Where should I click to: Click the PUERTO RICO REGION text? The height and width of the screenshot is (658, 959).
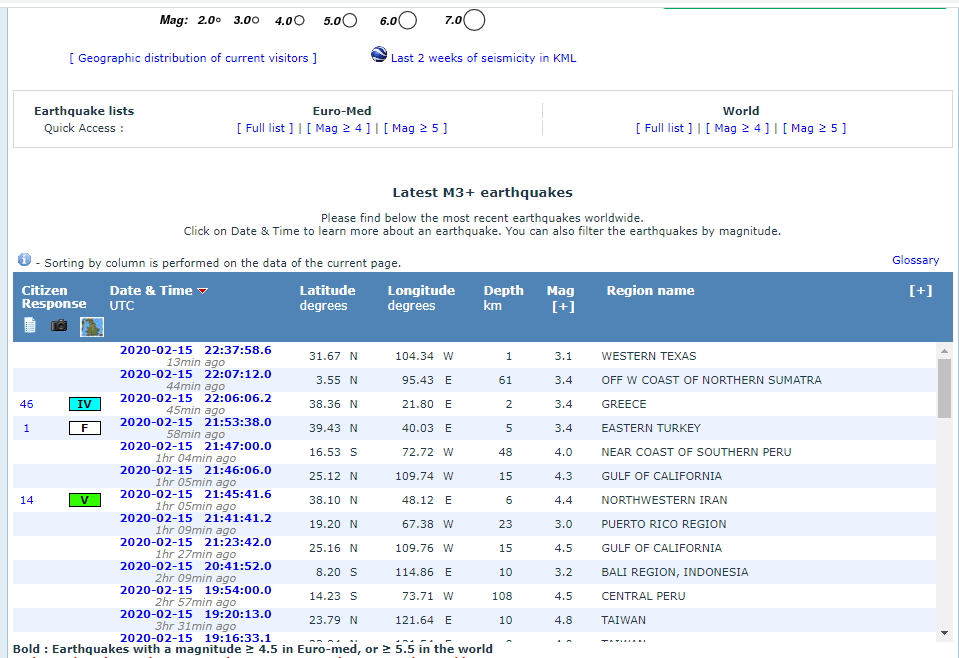[664, 524]
